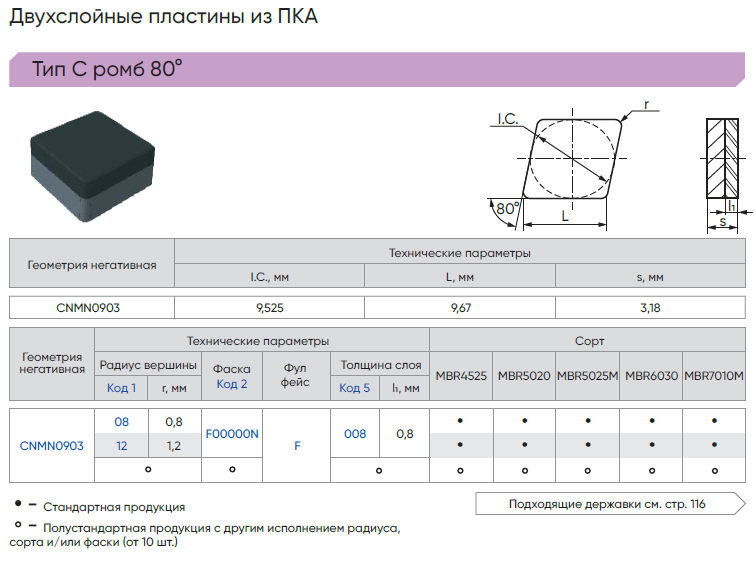Click the MBR5020 grade header
The width and height of the screenshot is (755, 562).
coord(524,376)
